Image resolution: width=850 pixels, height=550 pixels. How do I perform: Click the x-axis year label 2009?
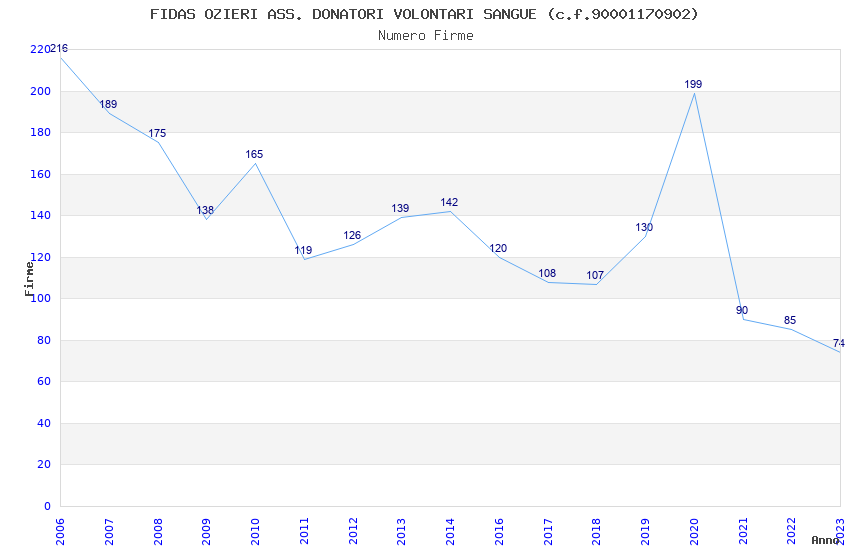point(206,532)
